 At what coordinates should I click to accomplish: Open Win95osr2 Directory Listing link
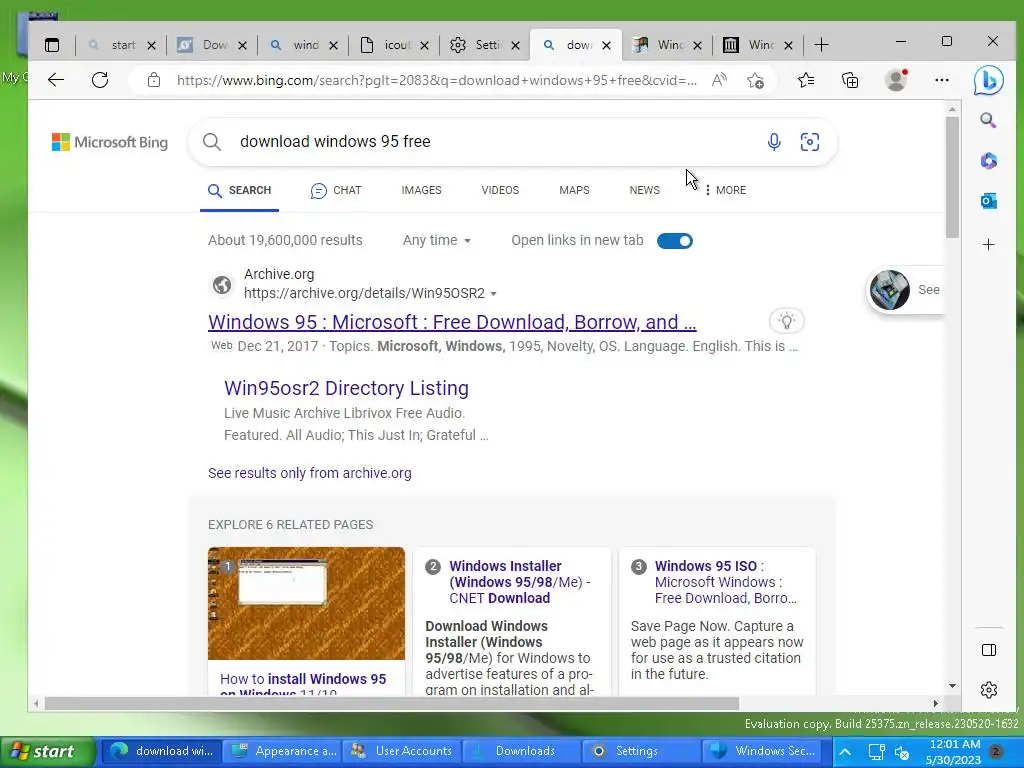346,388
